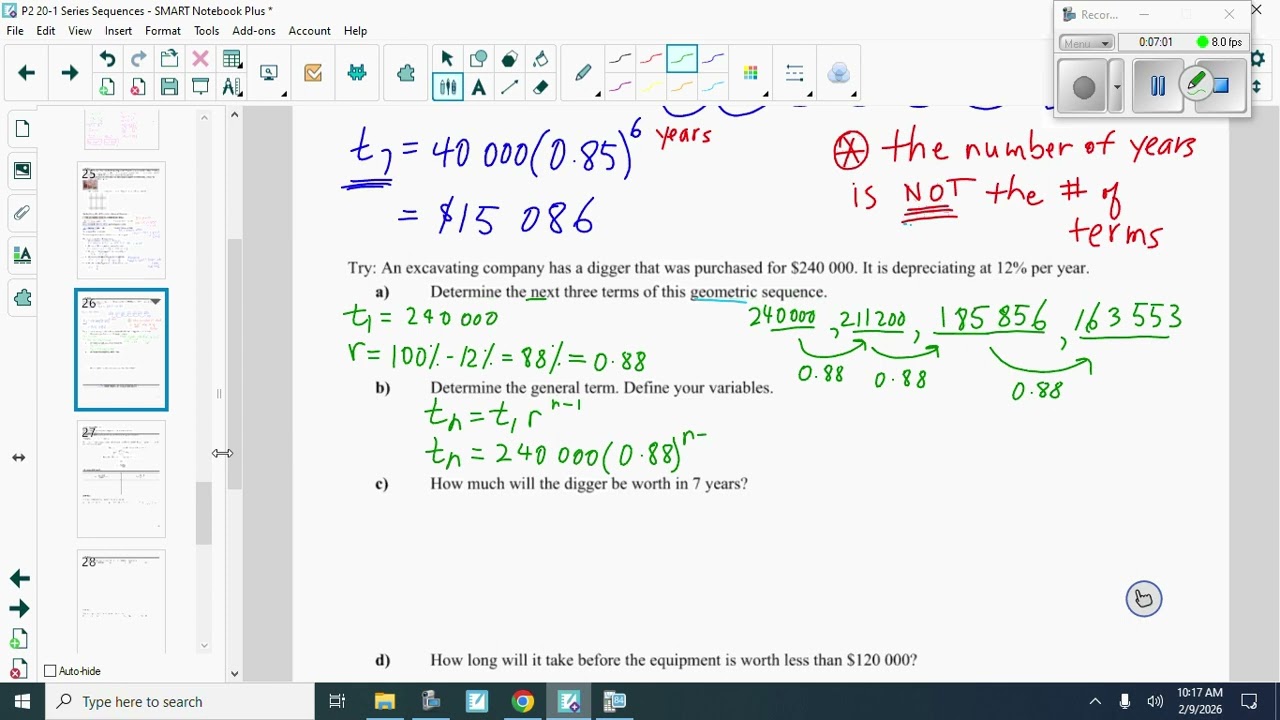This screenshot has width=1280, height=720.
Task: Open the color palette dropdown
Action: point(751,73)
